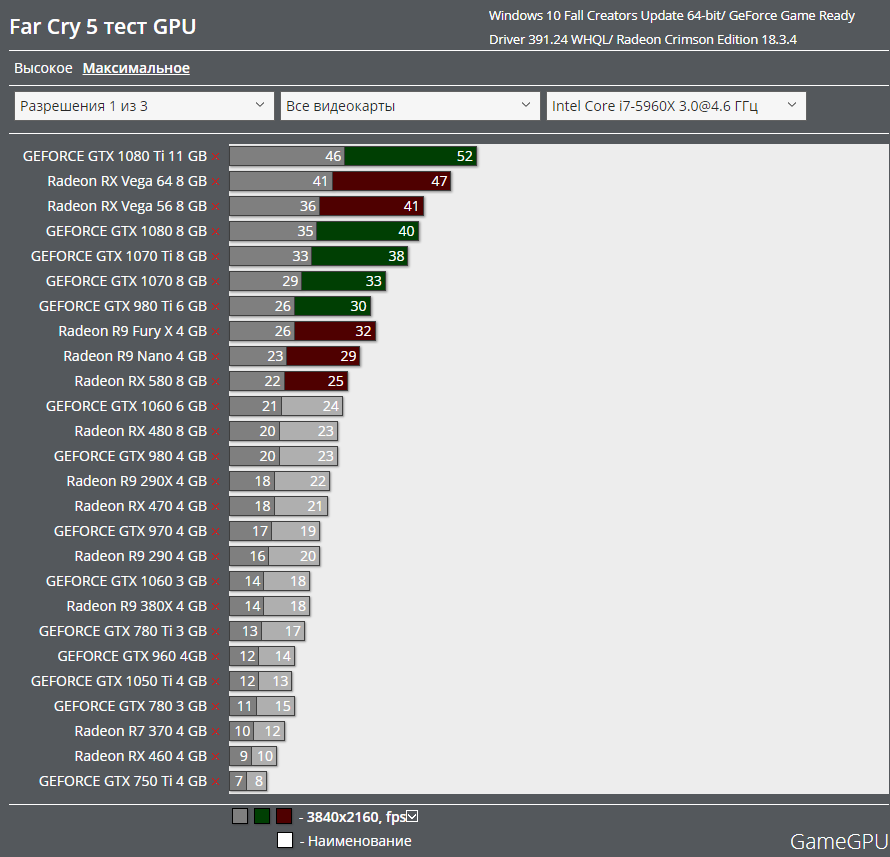The height and width of the screenshot is (857, 890).
Task: Click the Radeon RX Vega 64 8 GB label
Action: [x=127, y=181]
